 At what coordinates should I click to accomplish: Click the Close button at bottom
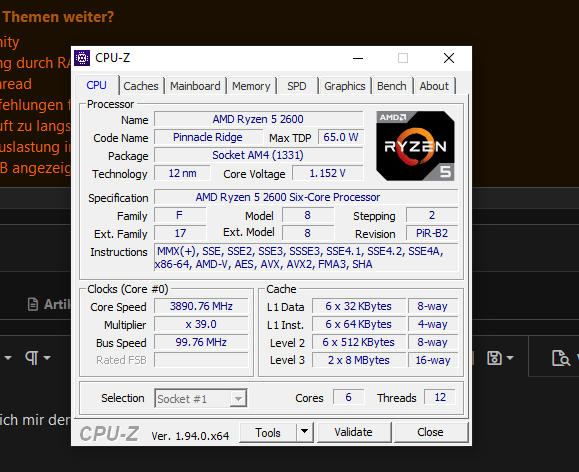(x=430, y=432)
